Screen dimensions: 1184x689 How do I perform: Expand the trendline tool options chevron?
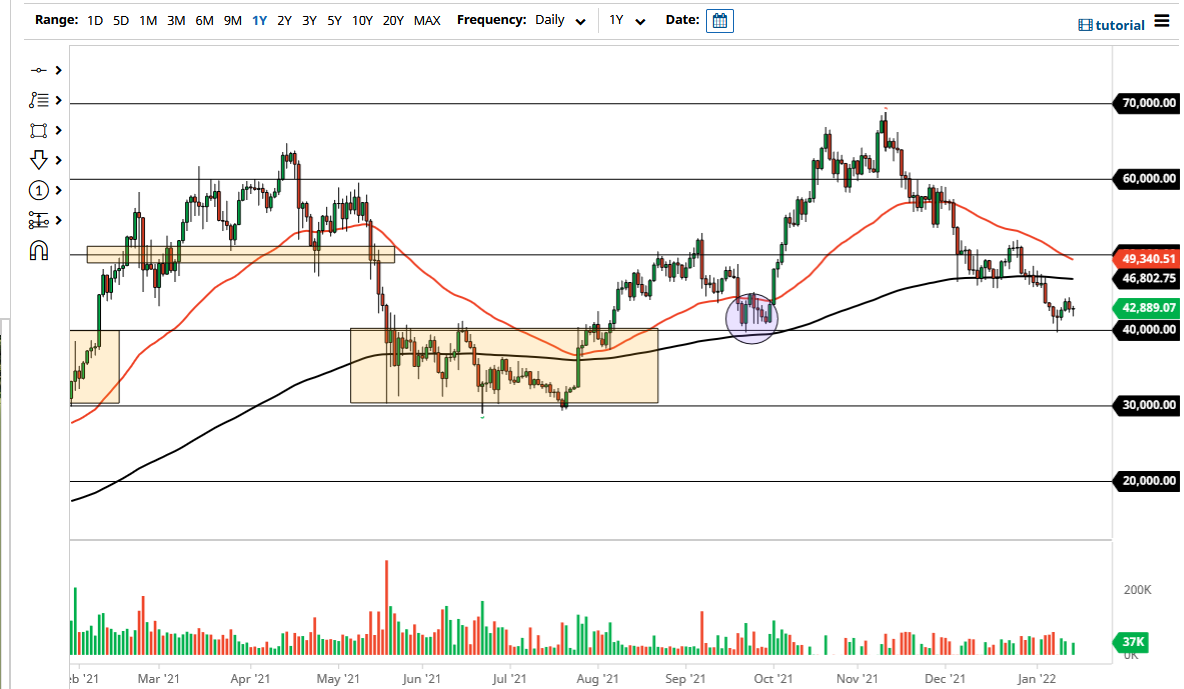click(59, 70)
